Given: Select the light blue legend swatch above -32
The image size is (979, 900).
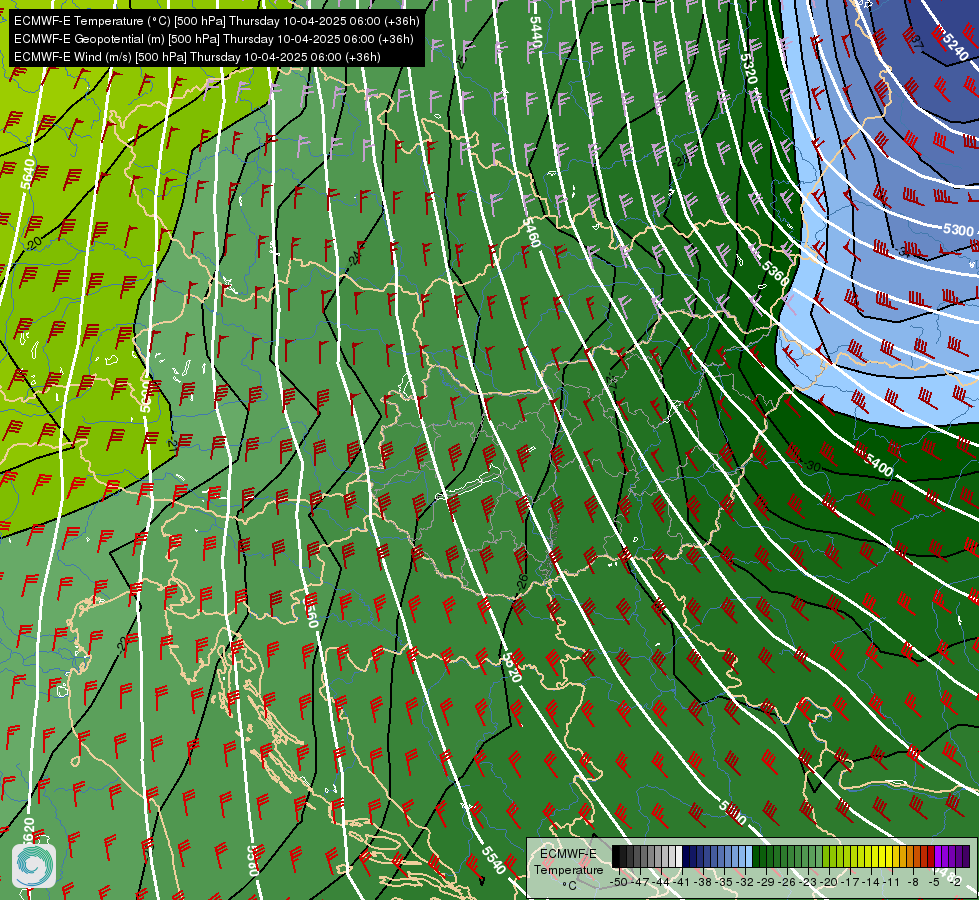Looking at the screenshot, I should point(749,856).
